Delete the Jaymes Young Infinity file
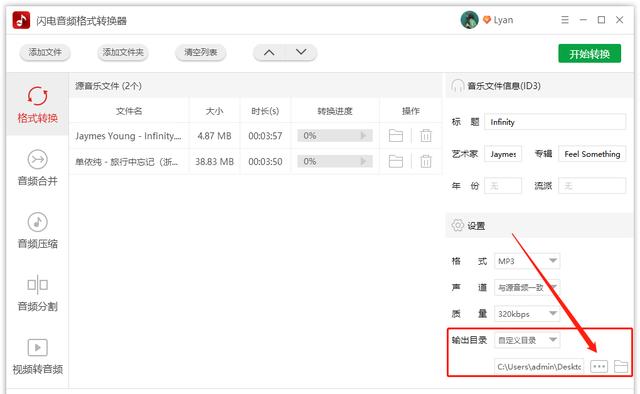 pyautogui.click(x=426, y=136)
